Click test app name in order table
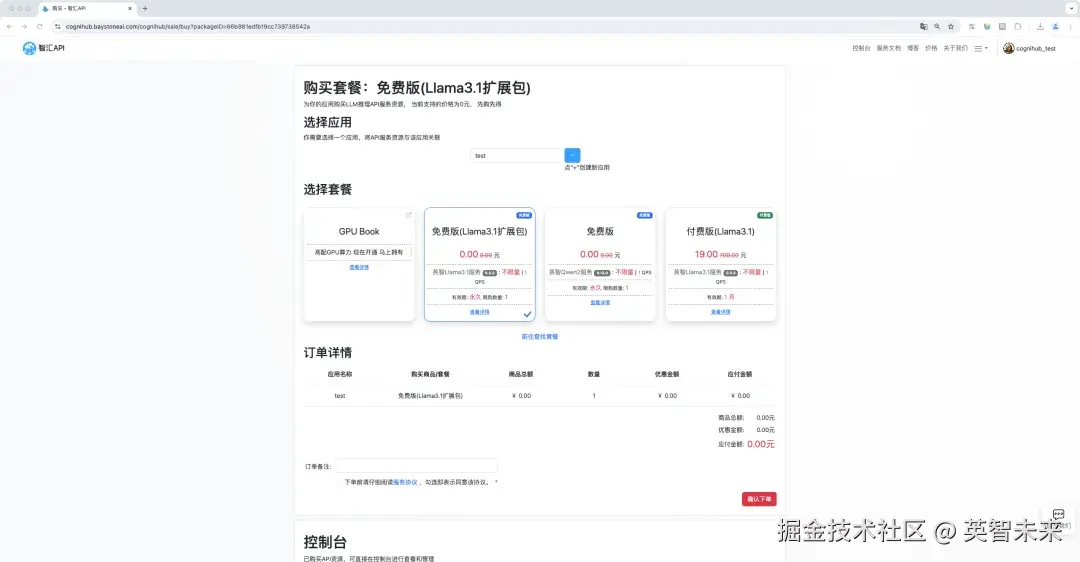1080x562 pixels. coord(340,396)
